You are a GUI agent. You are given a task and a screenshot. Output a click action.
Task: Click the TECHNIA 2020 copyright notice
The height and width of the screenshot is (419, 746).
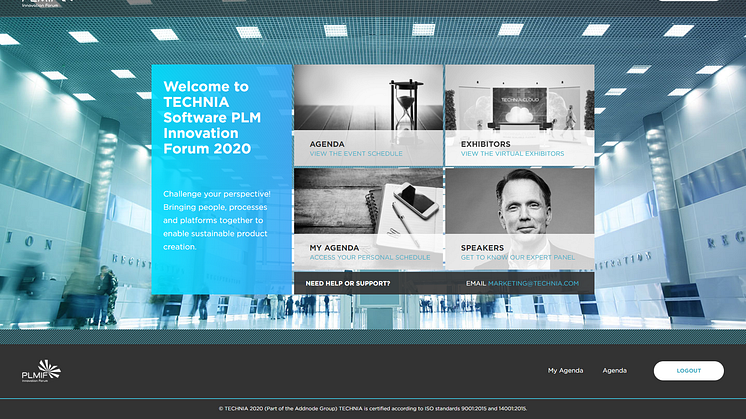(x=373, y=409)
